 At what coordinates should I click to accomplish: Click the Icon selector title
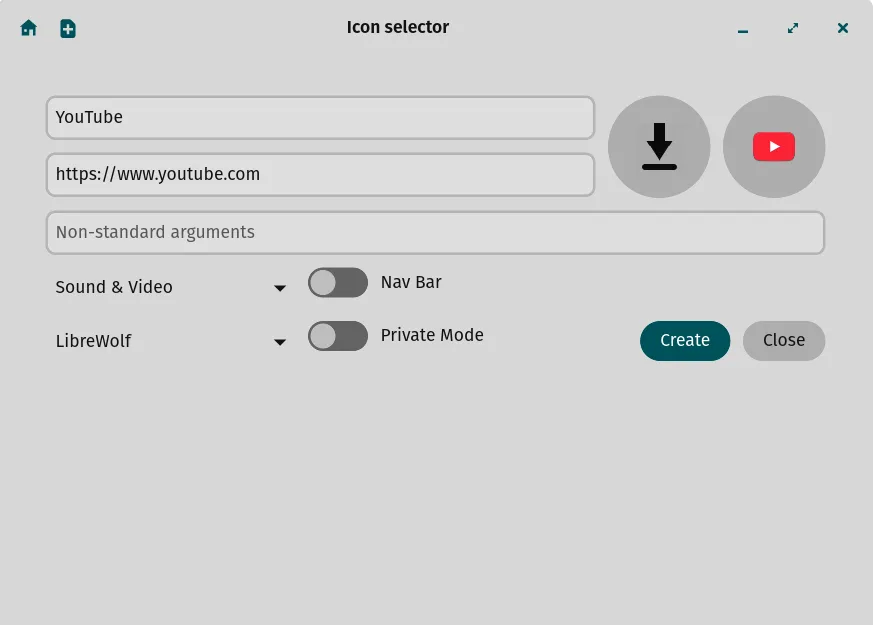(x=398, y=27)
